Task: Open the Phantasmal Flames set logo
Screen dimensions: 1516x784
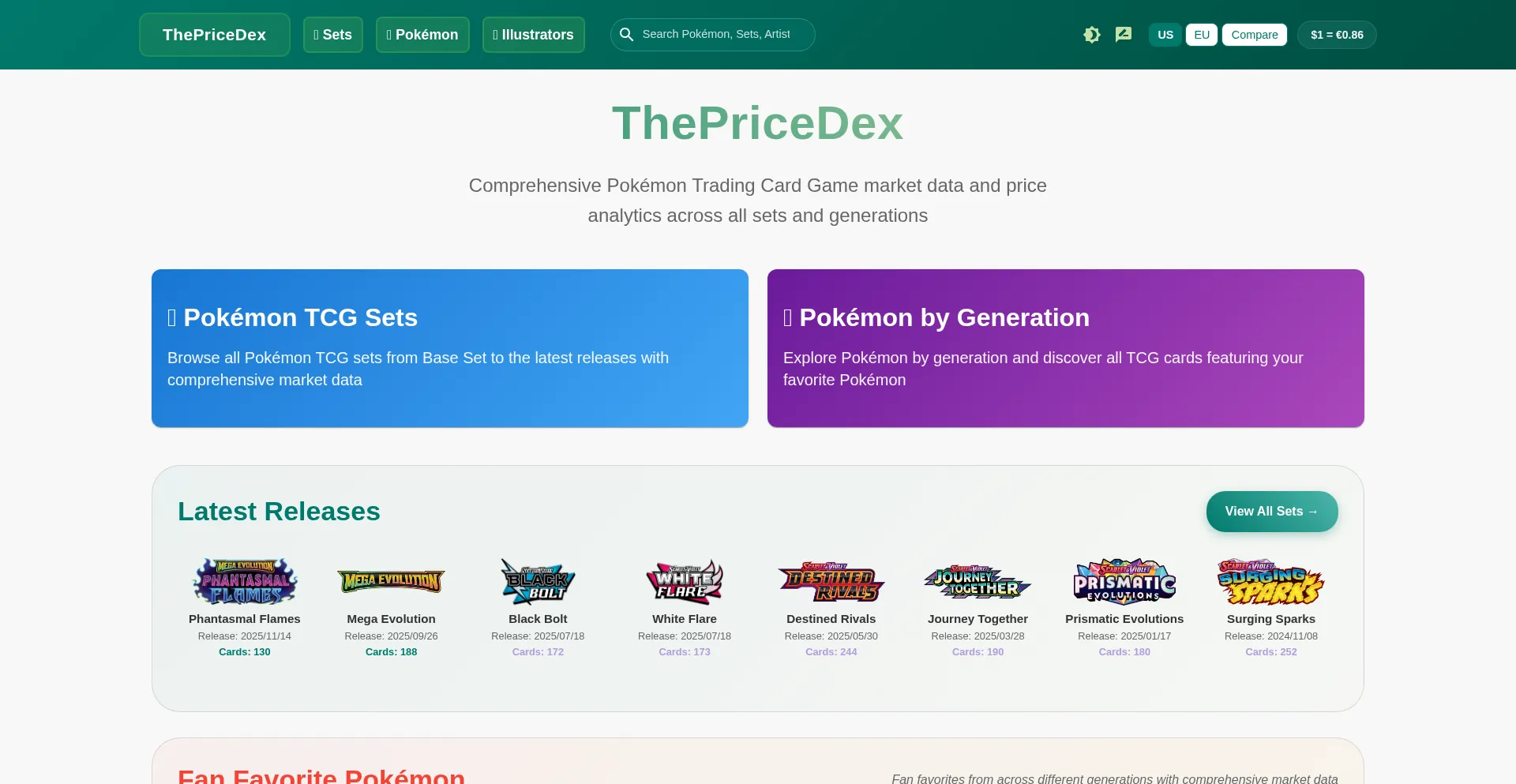Action: click(245, 582)
